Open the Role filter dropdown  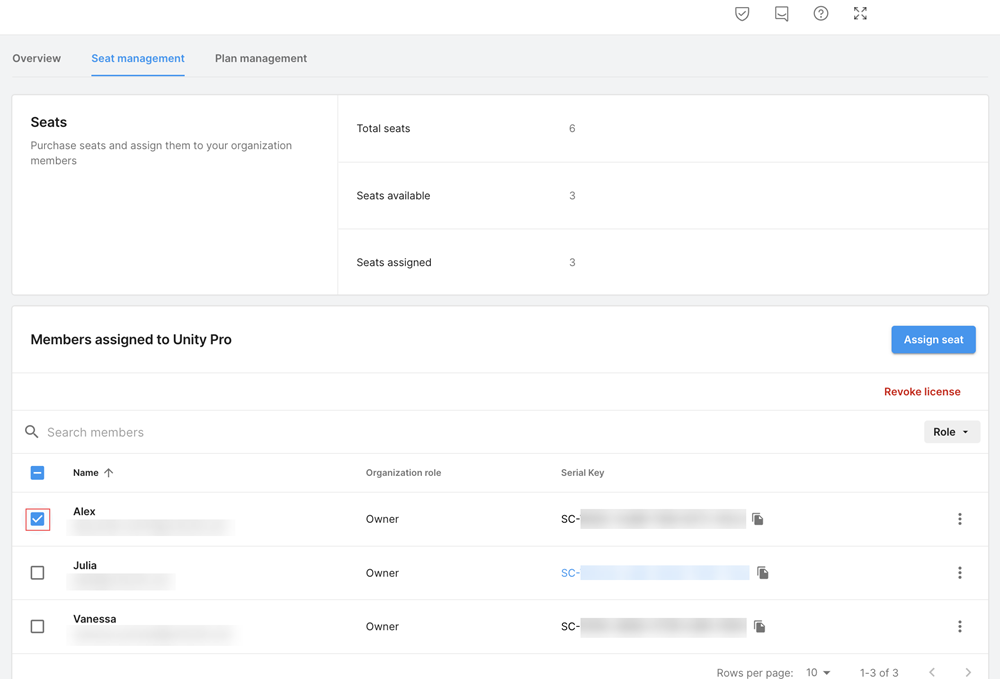coord(952,432)
